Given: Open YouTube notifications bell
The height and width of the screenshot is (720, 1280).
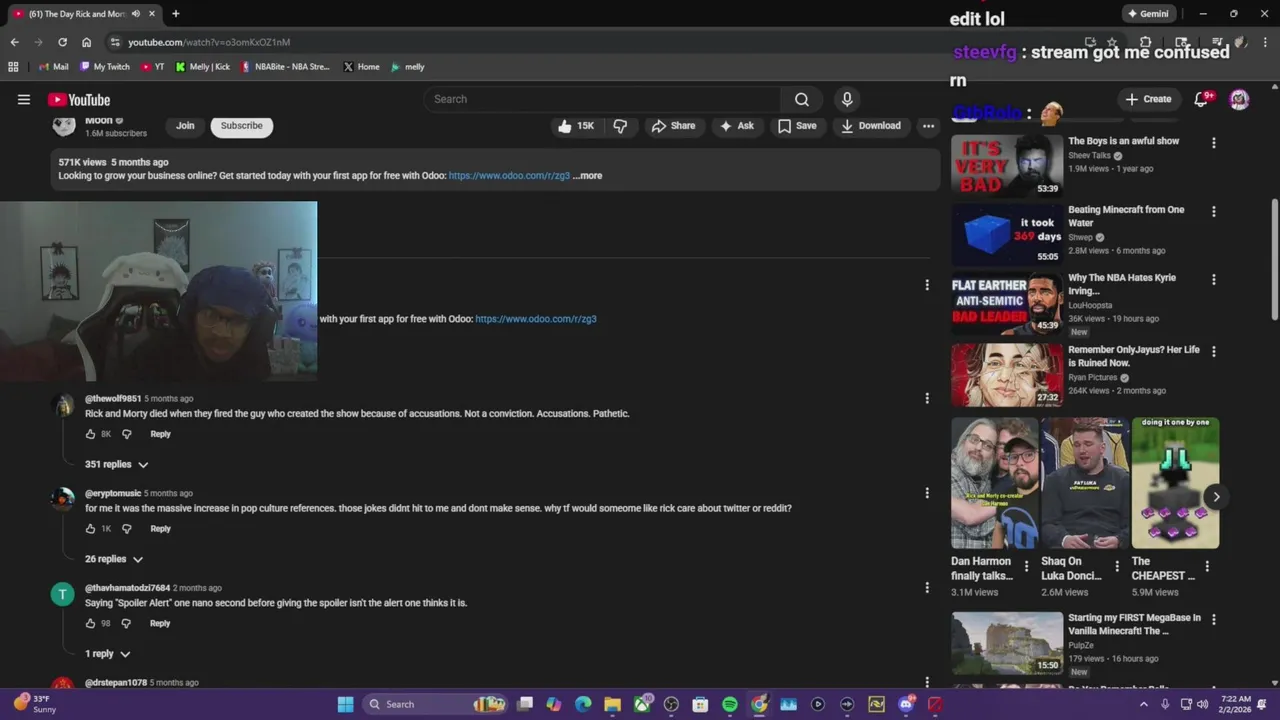Looking at the screenshot, I should (1203, 99).
